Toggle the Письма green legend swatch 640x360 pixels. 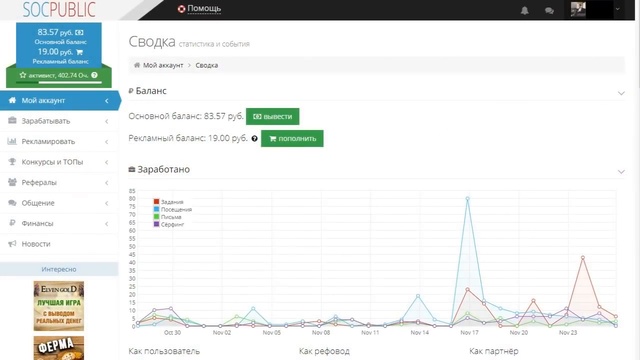tap(156, 217)
